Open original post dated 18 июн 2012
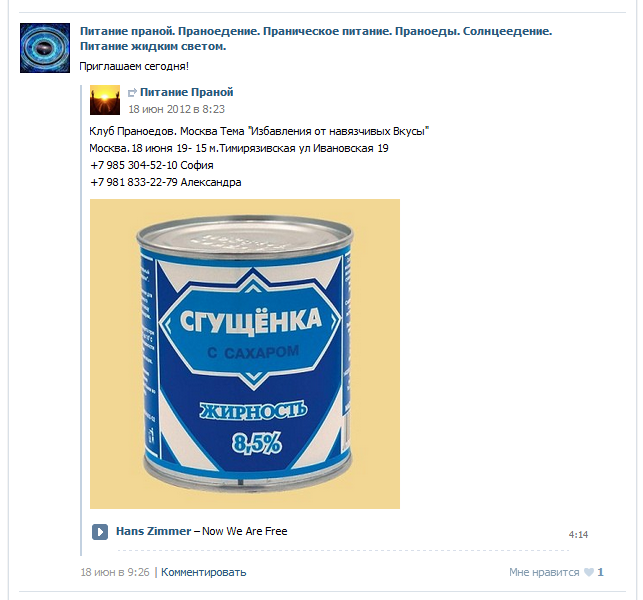 [176, 109]
